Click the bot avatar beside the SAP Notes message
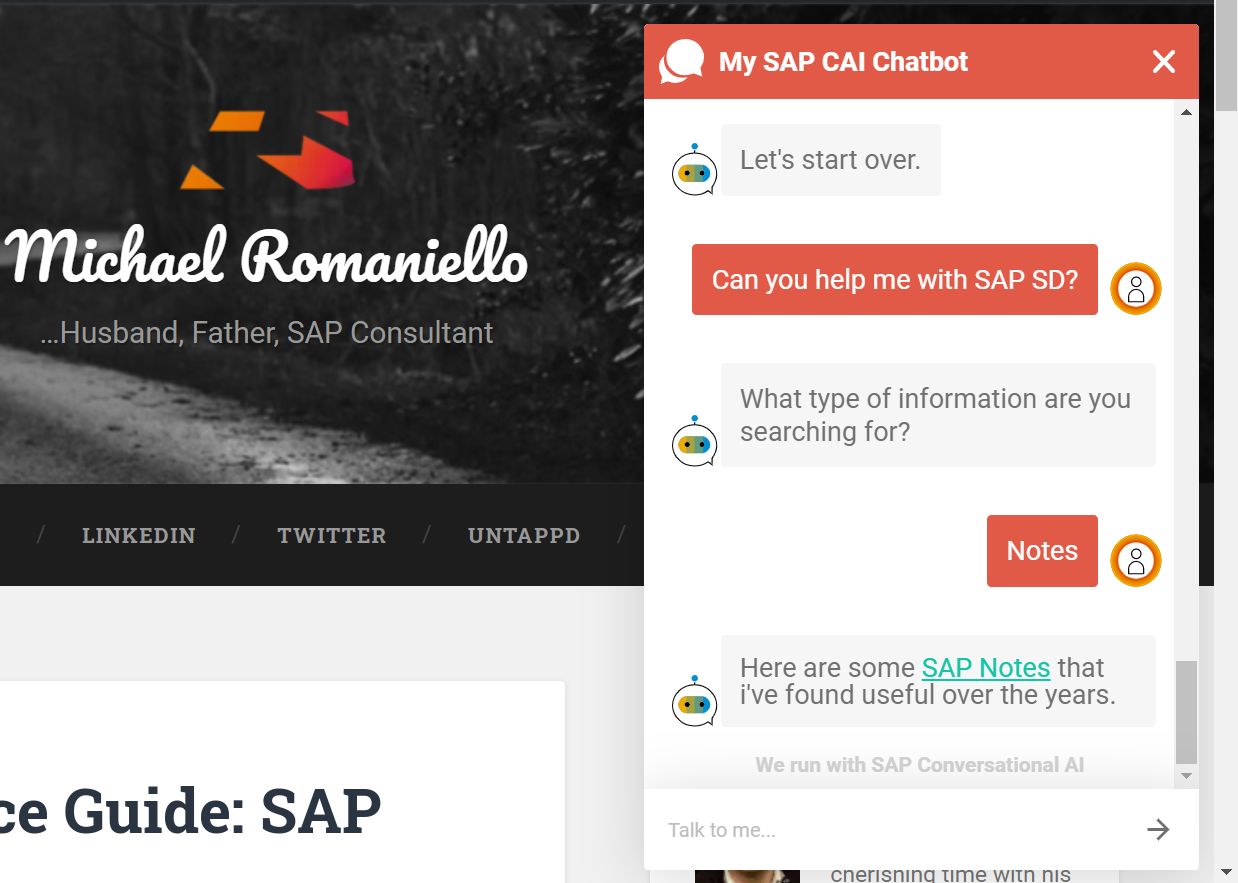 tap(694, 700)
